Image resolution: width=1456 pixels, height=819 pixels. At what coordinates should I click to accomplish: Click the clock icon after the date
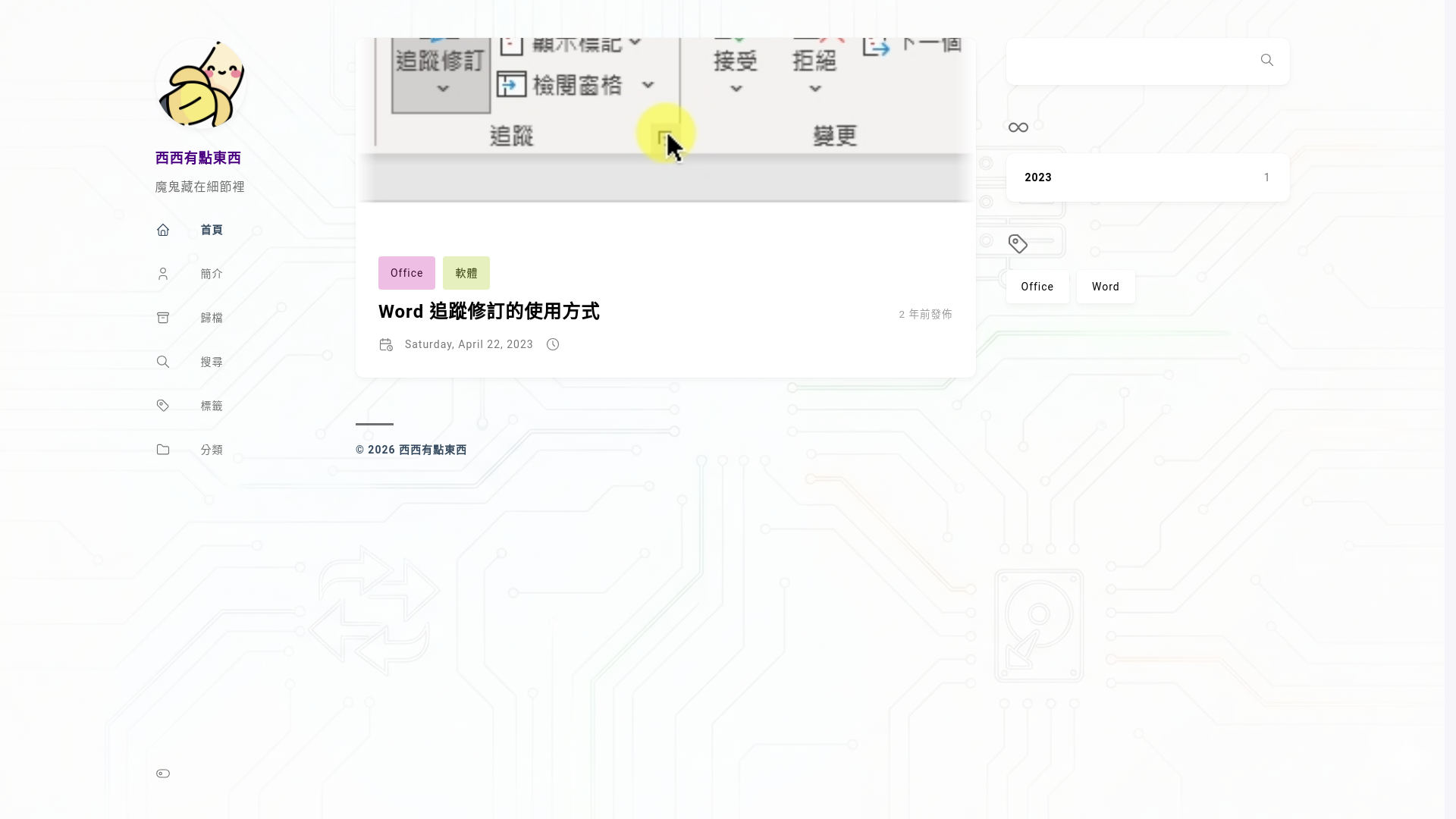tap(553, 344)
